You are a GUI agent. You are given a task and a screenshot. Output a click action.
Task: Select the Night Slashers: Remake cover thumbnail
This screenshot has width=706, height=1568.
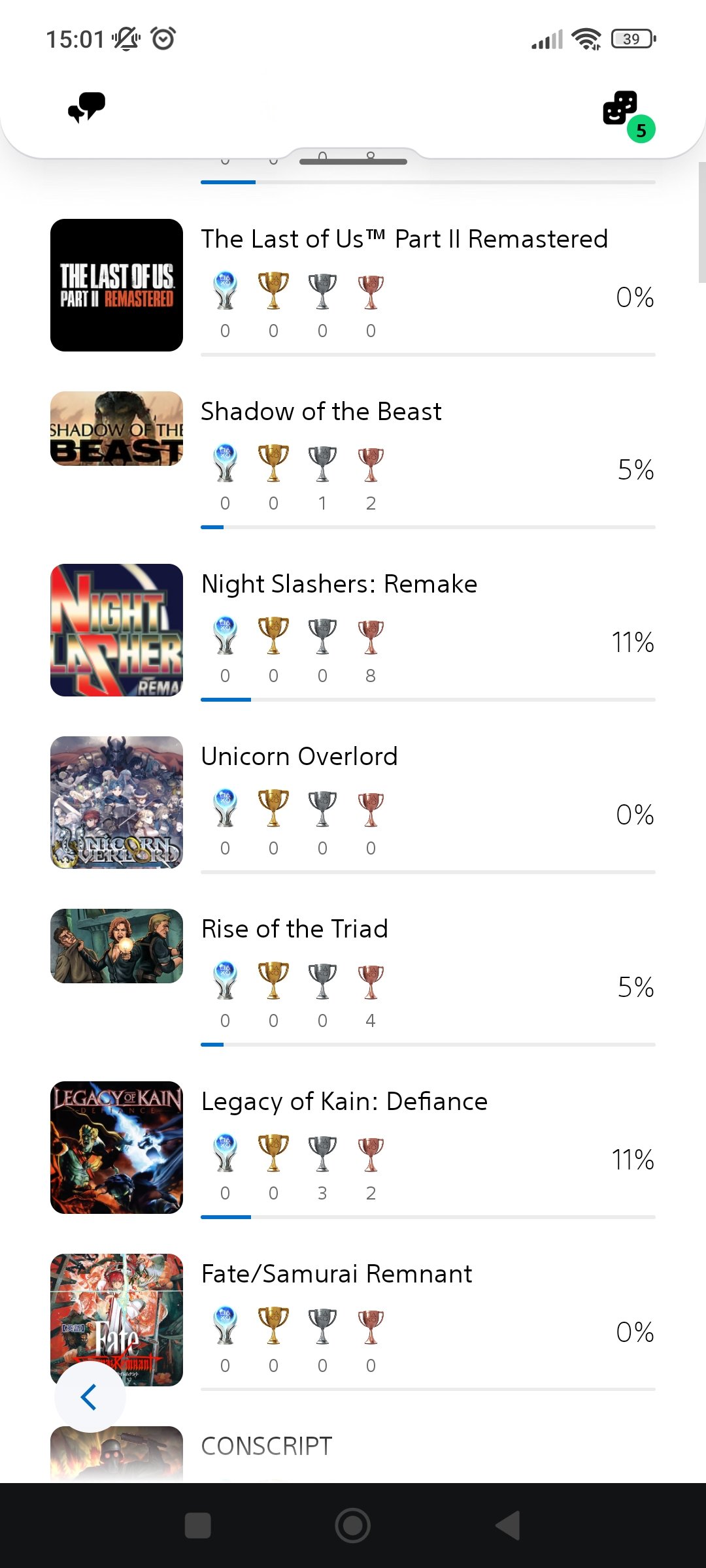pos(116,630)
